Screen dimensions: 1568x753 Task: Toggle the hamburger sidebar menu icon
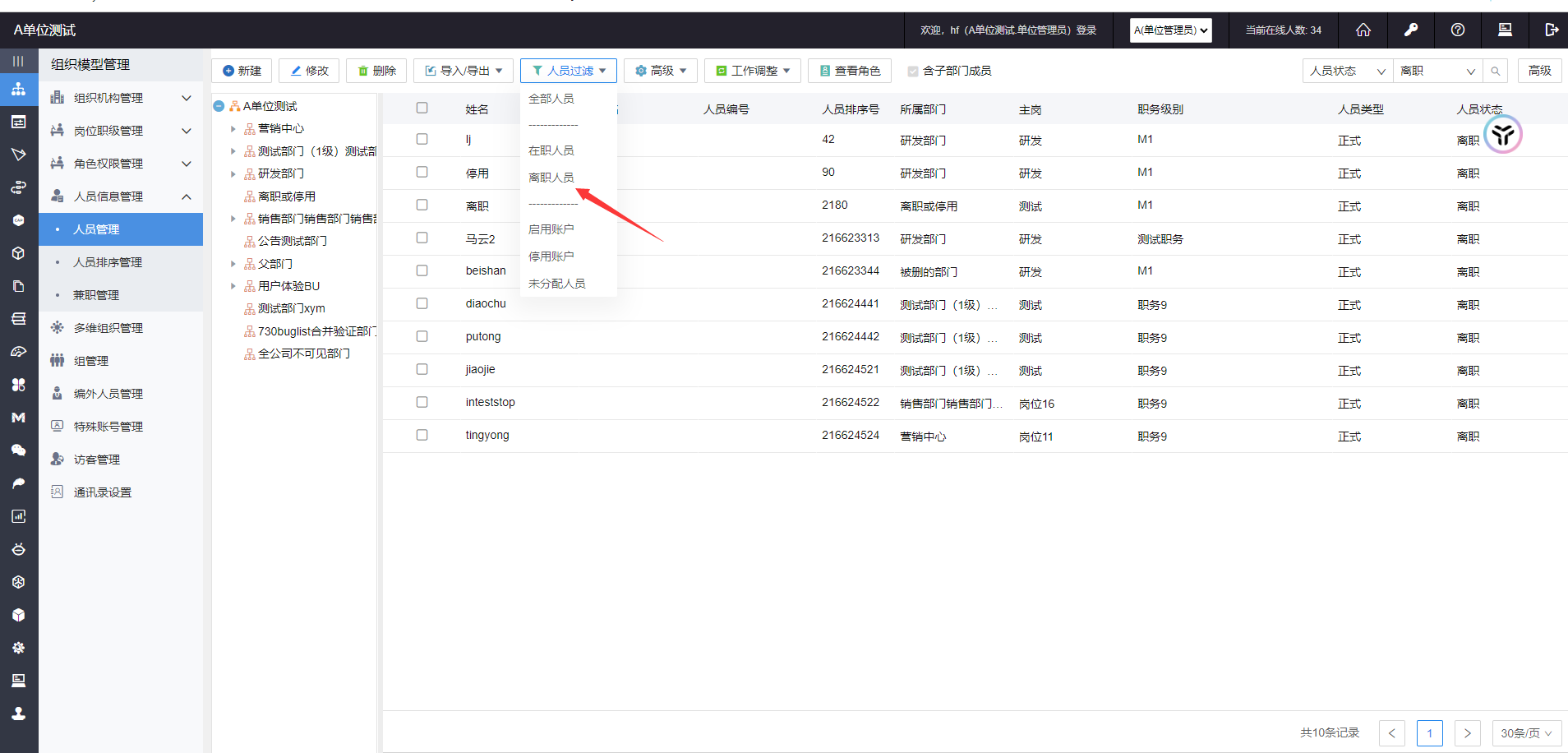[18, 61]
